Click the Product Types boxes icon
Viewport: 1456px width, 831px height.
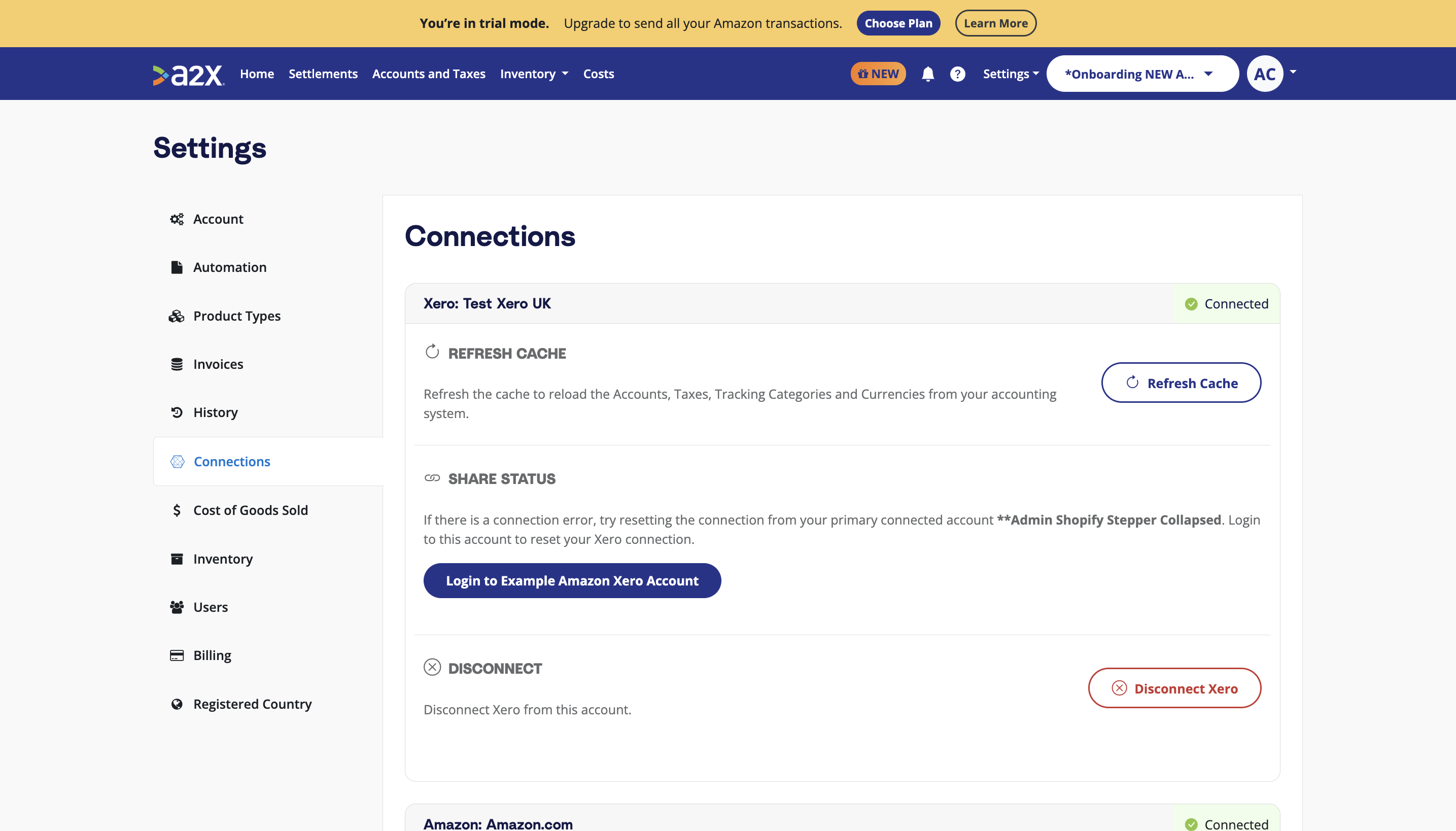[177, 316]
